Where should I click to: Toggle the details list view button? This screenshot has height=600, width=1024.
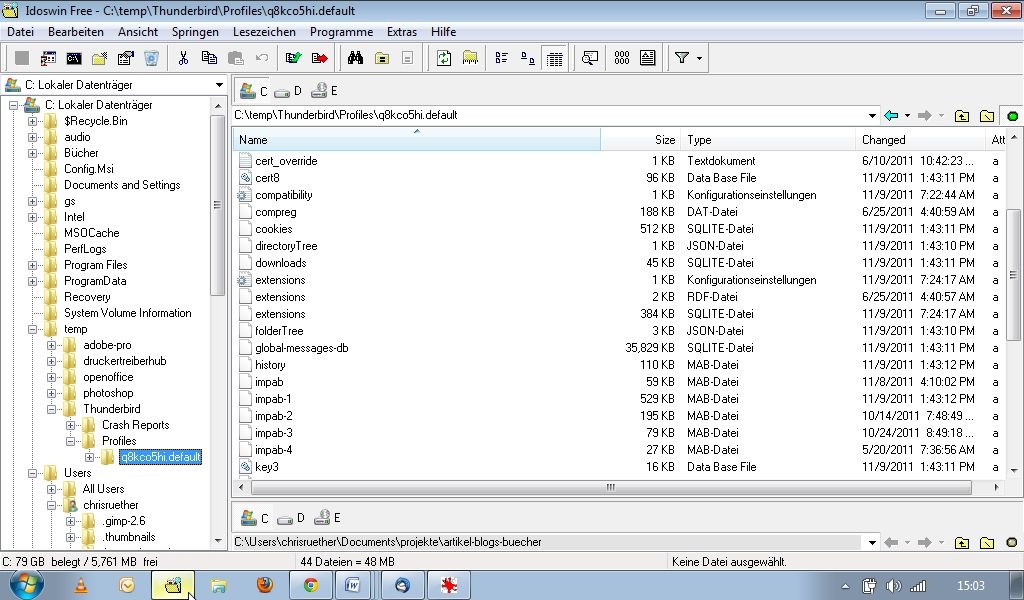point(555,58)
